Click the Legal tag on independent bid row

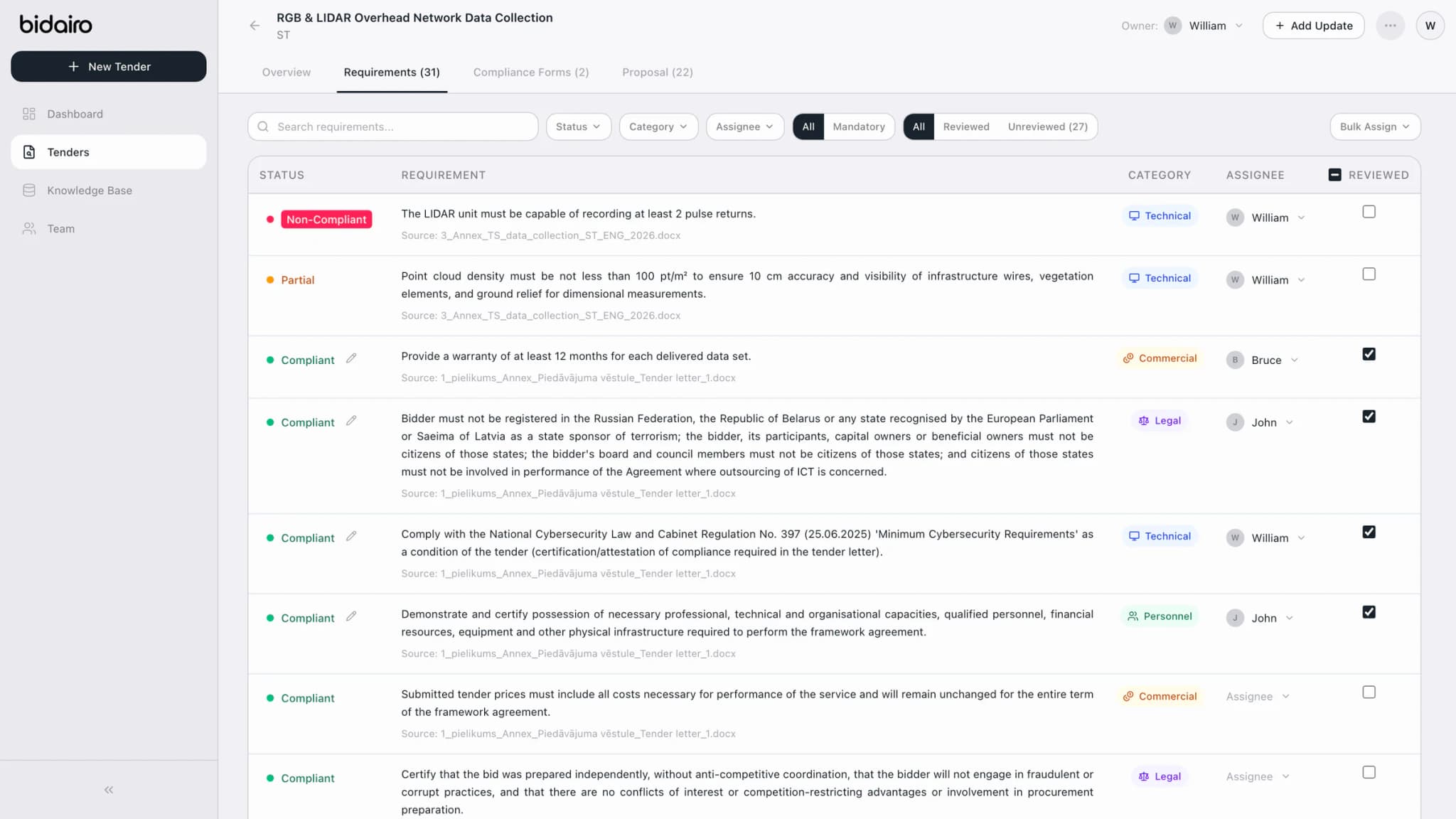[1160, 776]
